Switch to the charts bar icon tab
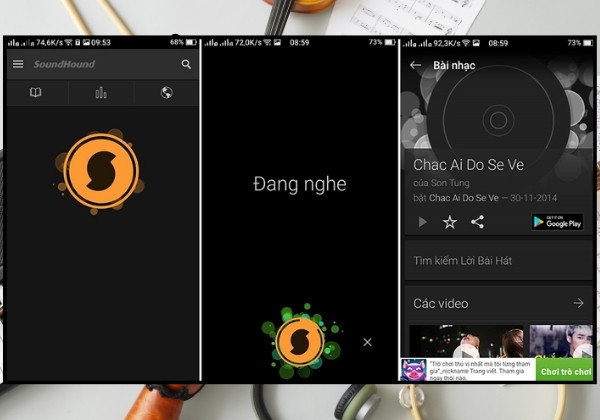Viewport: 600px width, 420px height. pyautogui.click(x=101, y=93)
